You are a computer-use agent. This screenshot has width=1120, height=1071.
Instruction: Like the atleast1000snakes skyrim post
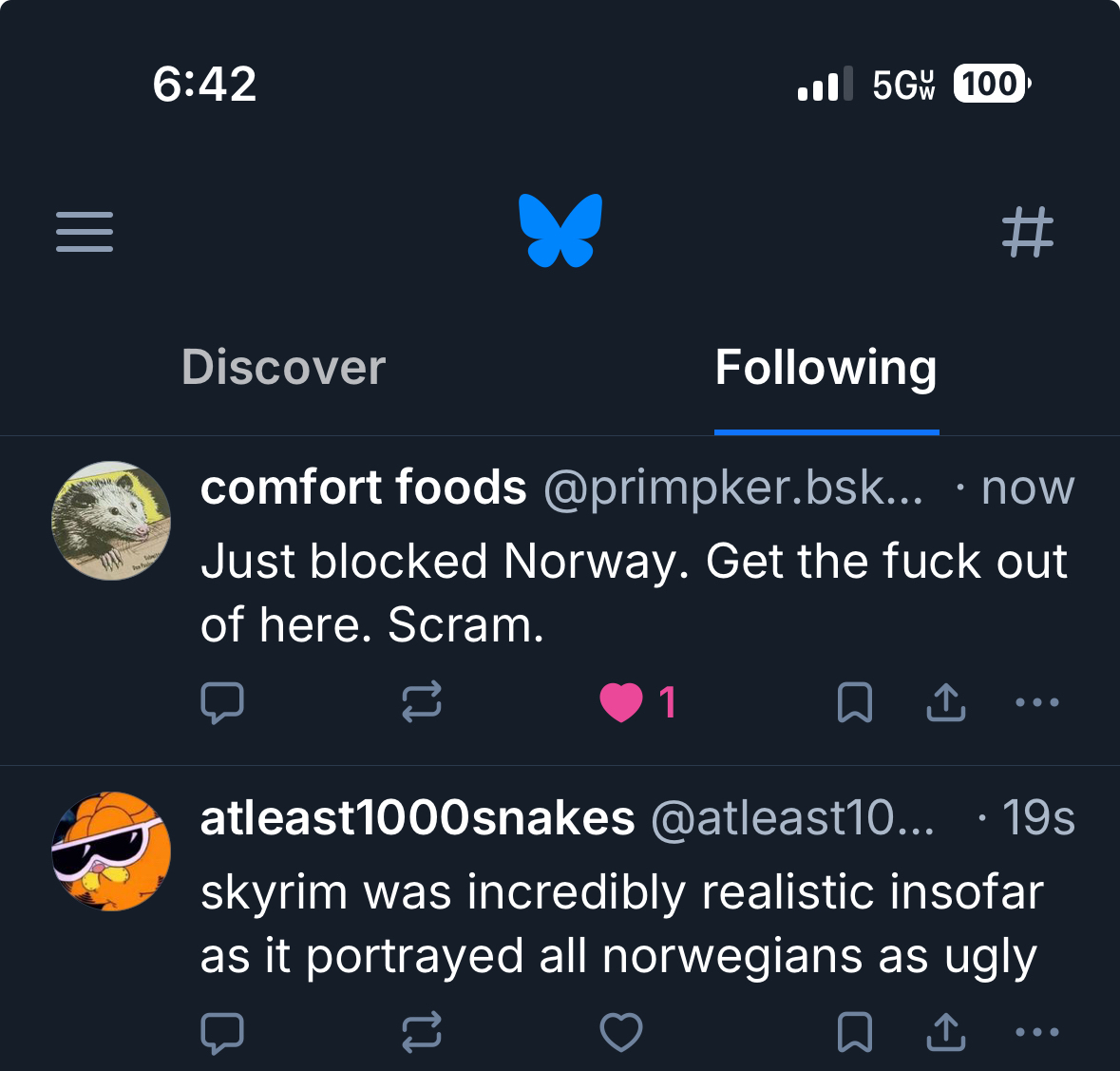pyautogui.click(x=621, y=1033)
